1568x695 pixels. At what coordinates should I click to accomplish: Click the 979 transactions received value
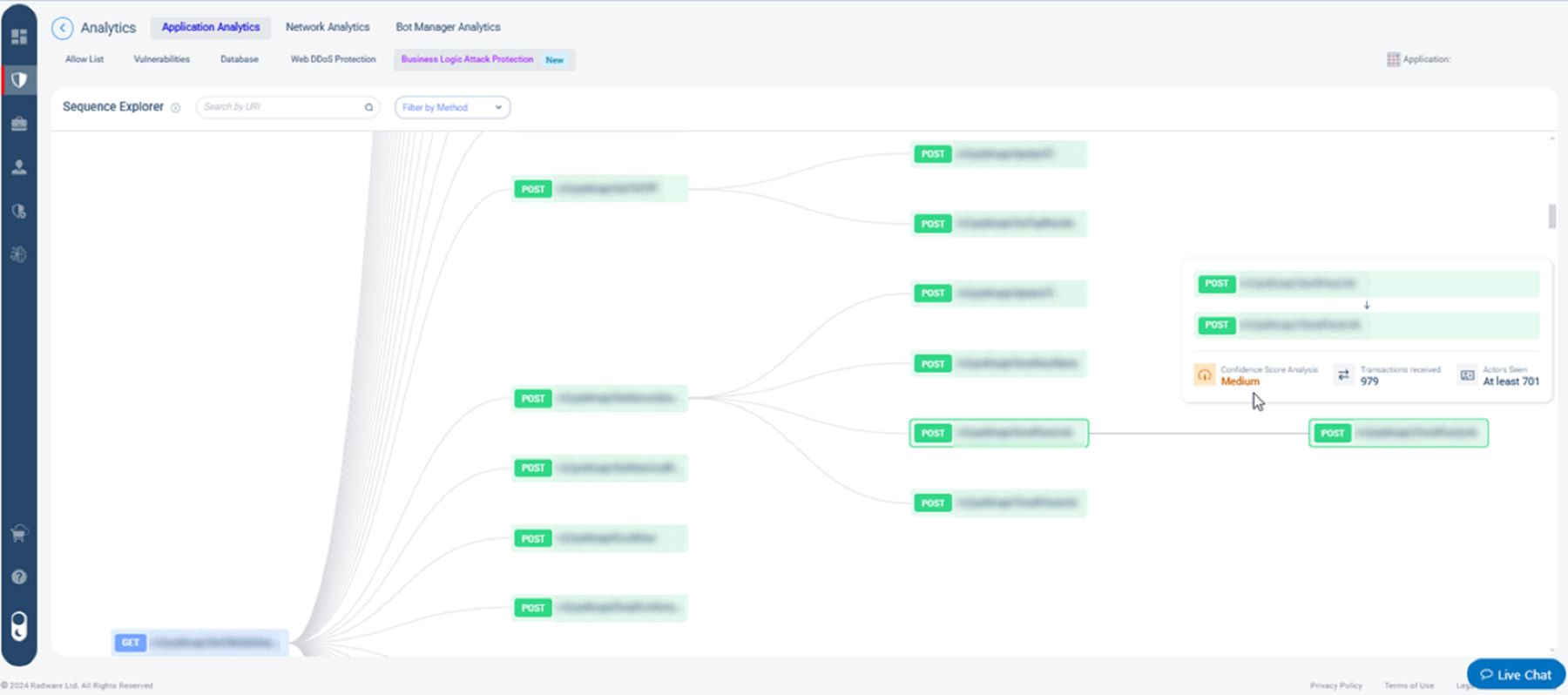pyautogui.click(x=1369, y=381)
